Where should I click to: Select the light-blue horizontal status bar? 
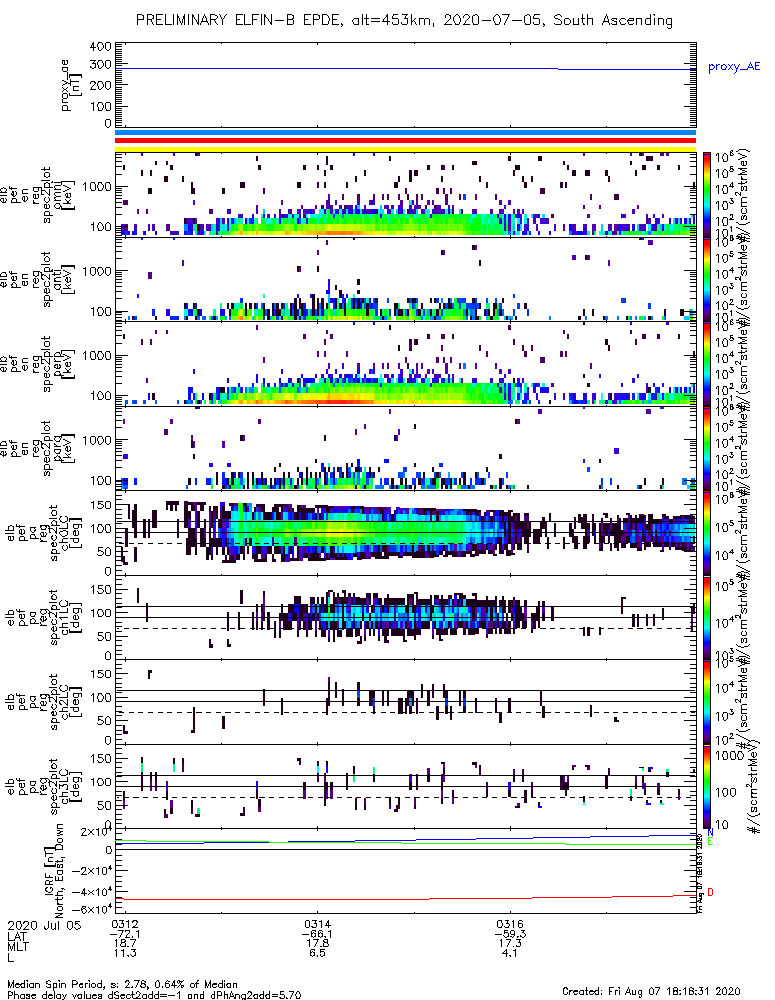(406, 133)
